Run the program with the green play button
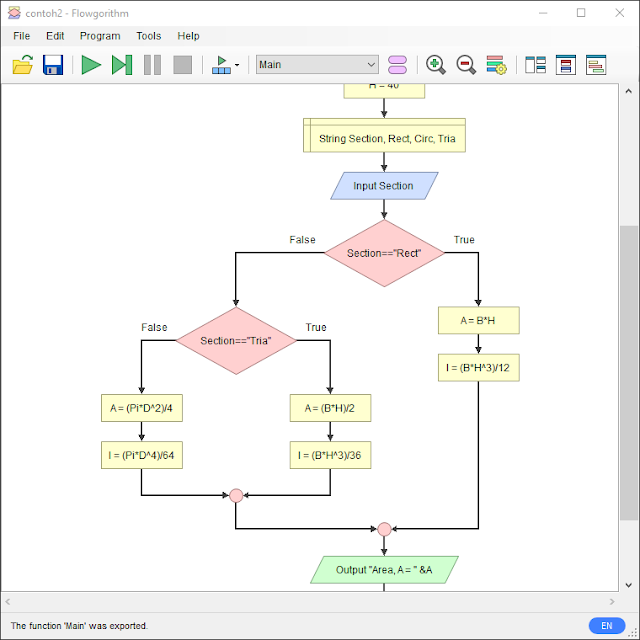Image resolution: width=640 pixels, height=640 pixels. click(91, 64)
